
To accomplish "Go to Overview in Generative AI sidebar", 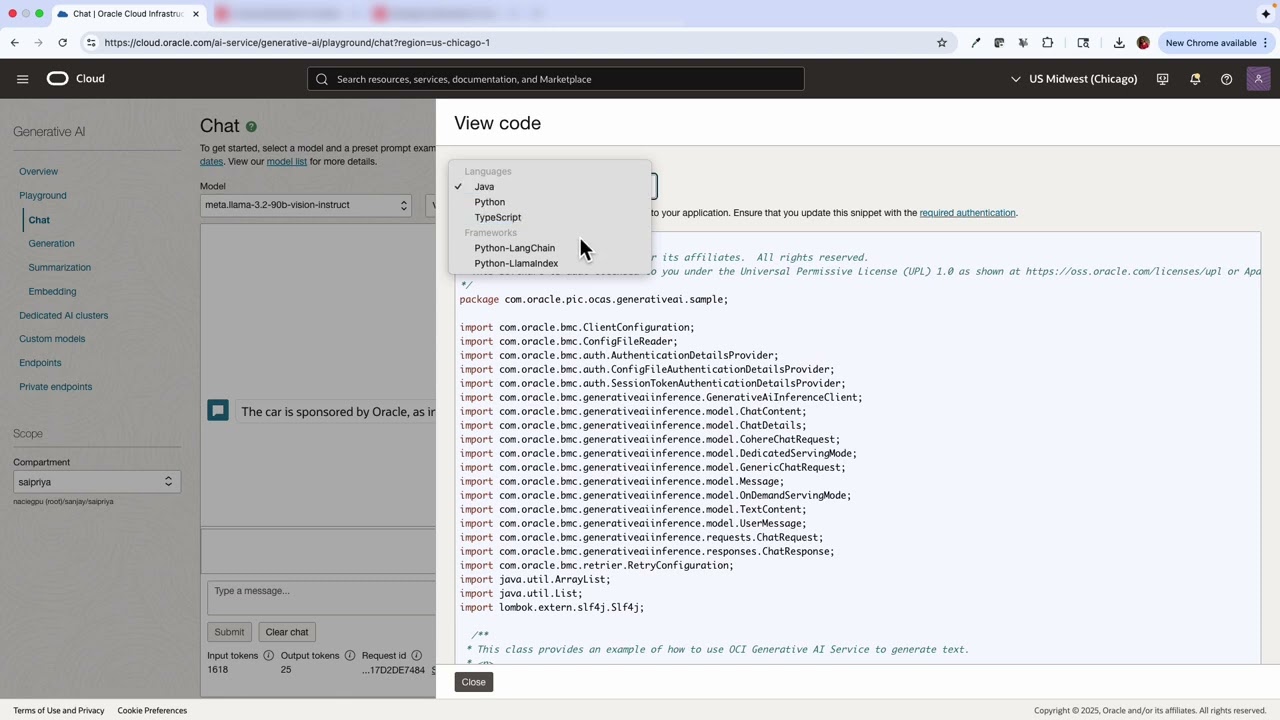I will pos(39,172).
